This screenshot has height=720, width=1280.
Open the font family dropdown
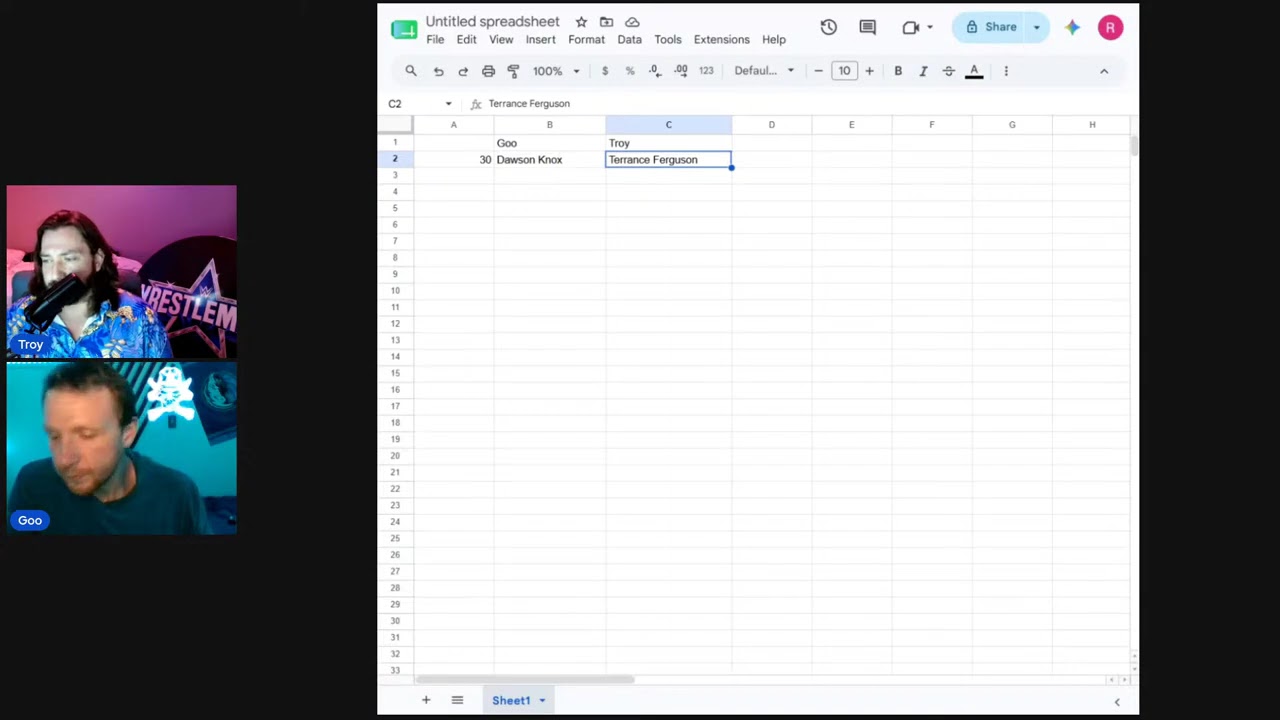(765, 71)
